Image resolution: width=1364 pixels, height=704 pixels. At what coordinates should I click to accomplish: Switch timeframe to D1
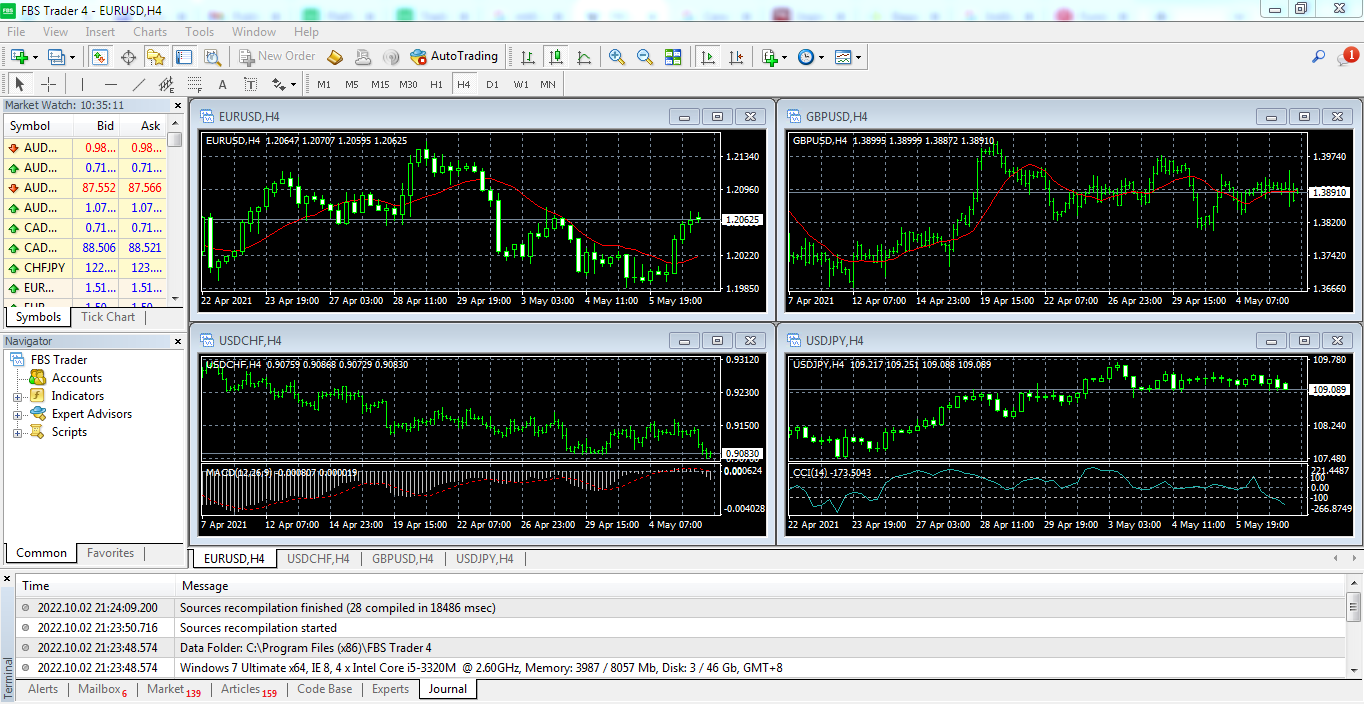coord(492,84)
